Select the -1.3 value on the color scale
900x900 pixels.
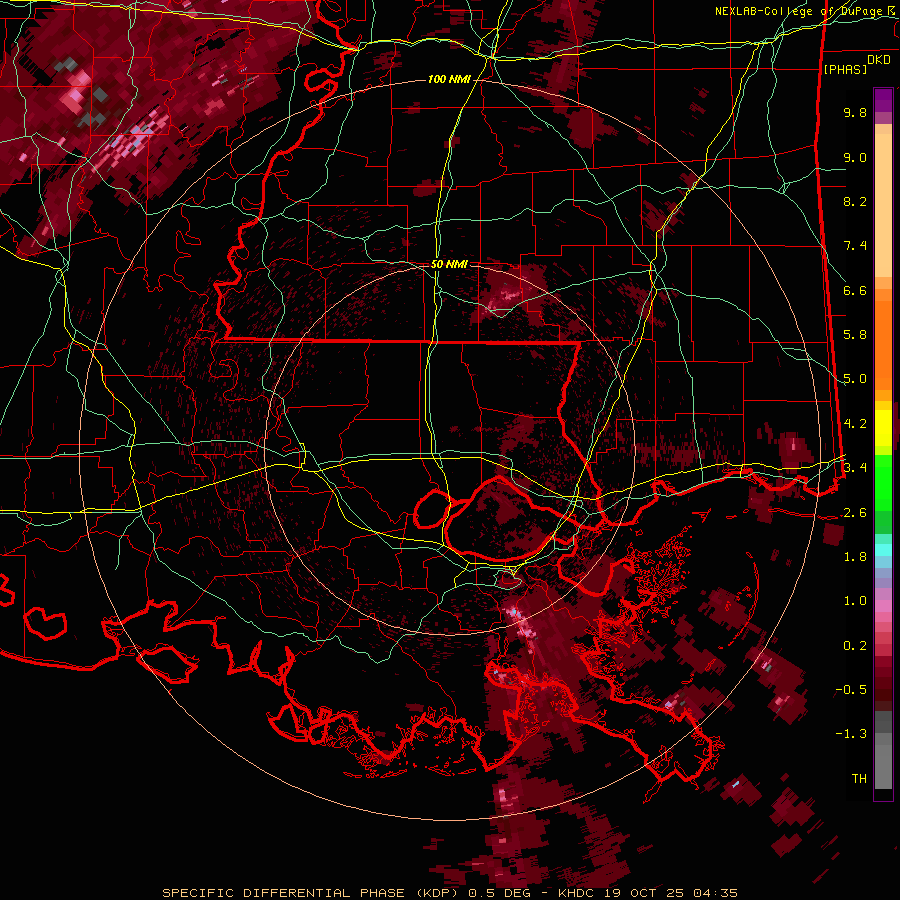click(851, 734)
